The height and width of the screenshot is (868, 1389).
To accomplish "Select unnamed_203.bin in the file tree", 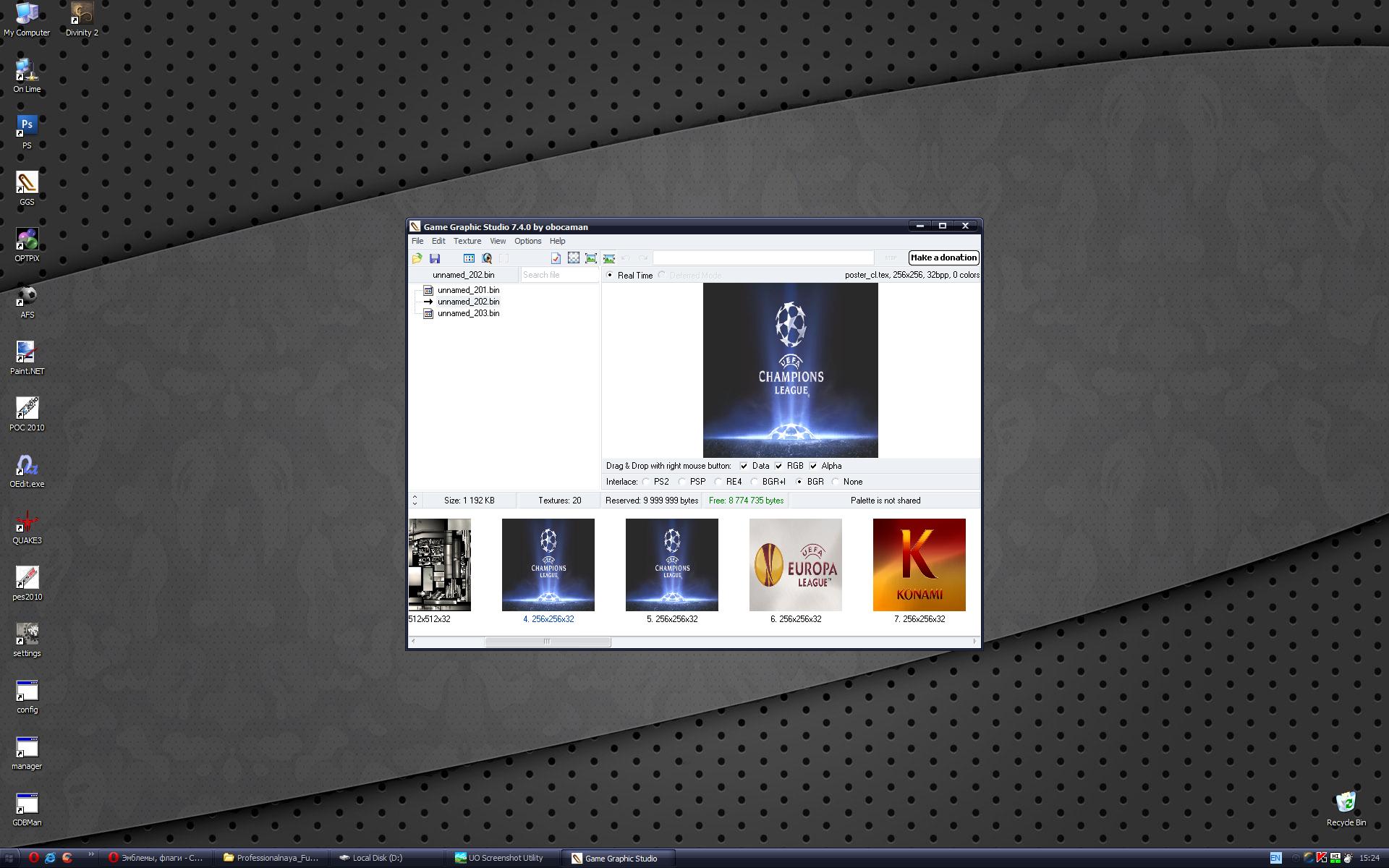I will (x=468, y=313).
